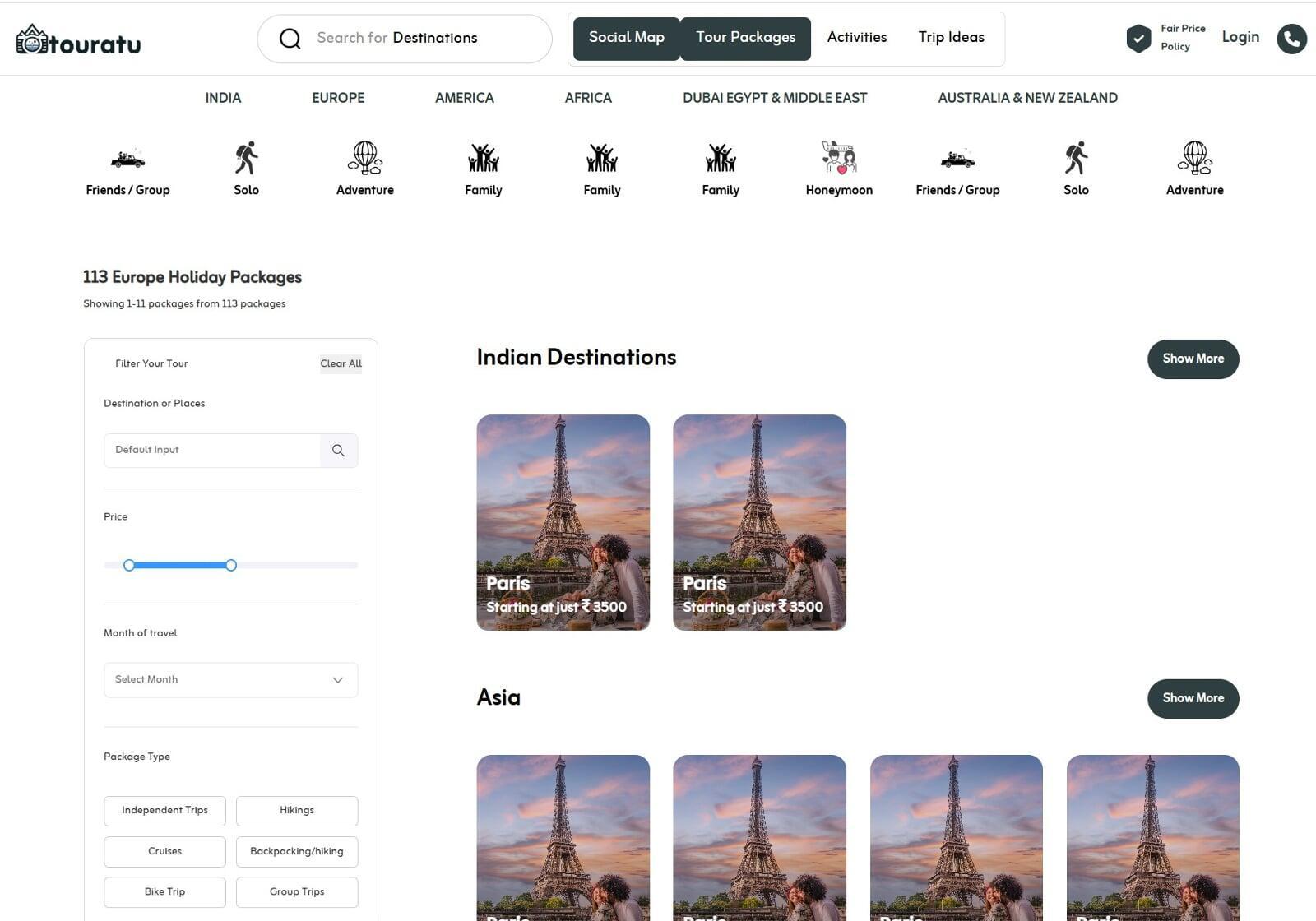1316x921 pixels.
Task: Open the AFRICA region menu
Action: pyautogui.click(x=588, y=98)
